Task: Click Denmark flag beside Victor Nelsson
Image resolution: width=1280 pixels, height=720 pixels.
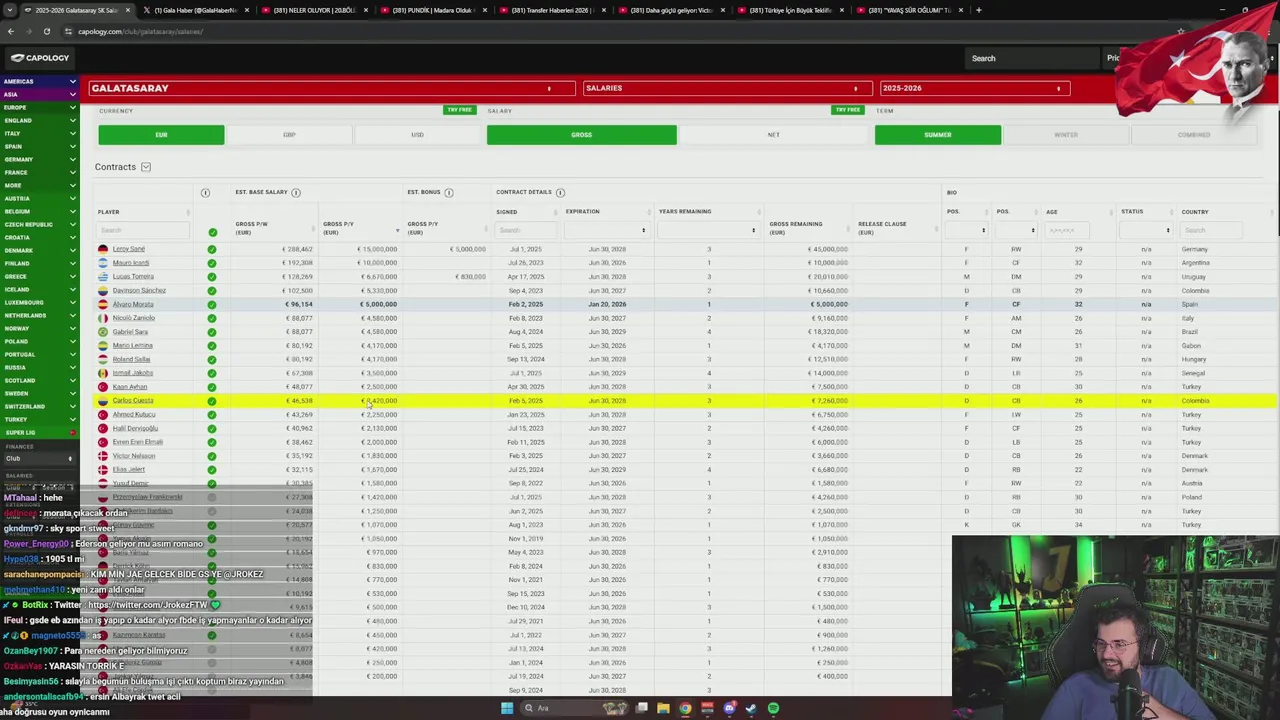Action: tap(103, 456)
